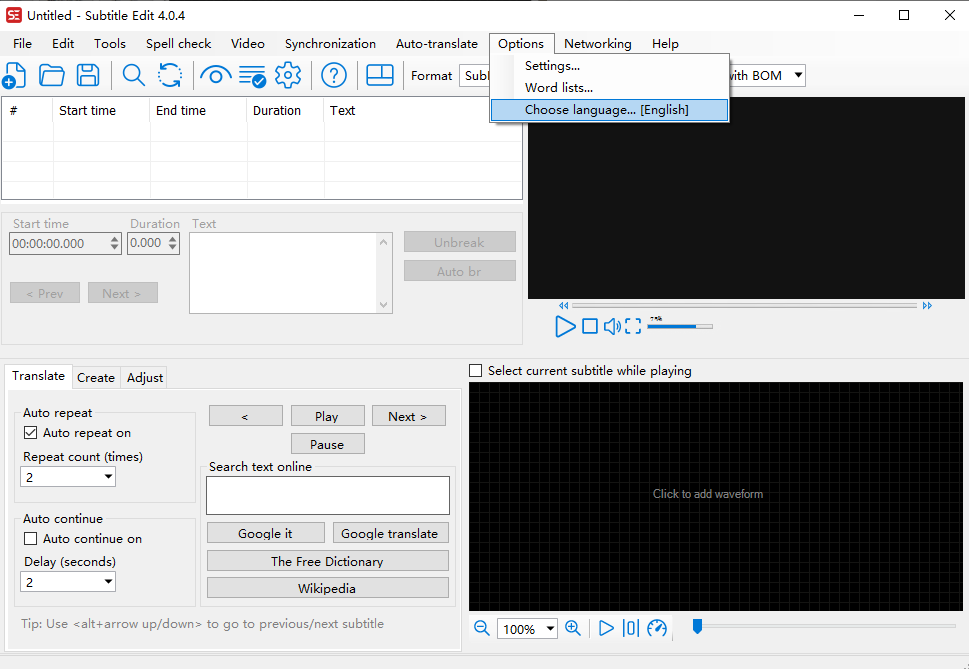Click the New subtitle file icon
This screenshot has width=969, height=669.
(x=15, y=75)
